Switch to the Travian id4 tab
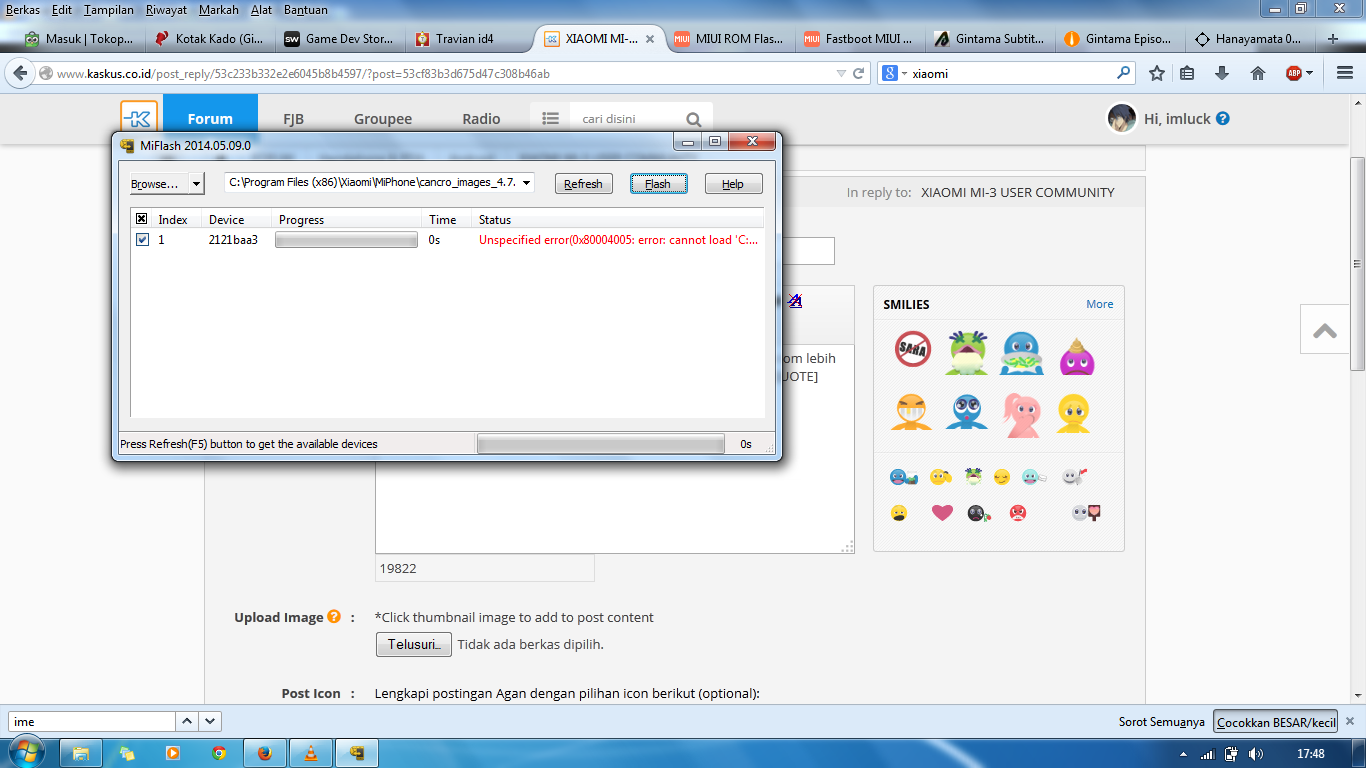This screenshot has height=768, width=1366. (x=469, y=39)
